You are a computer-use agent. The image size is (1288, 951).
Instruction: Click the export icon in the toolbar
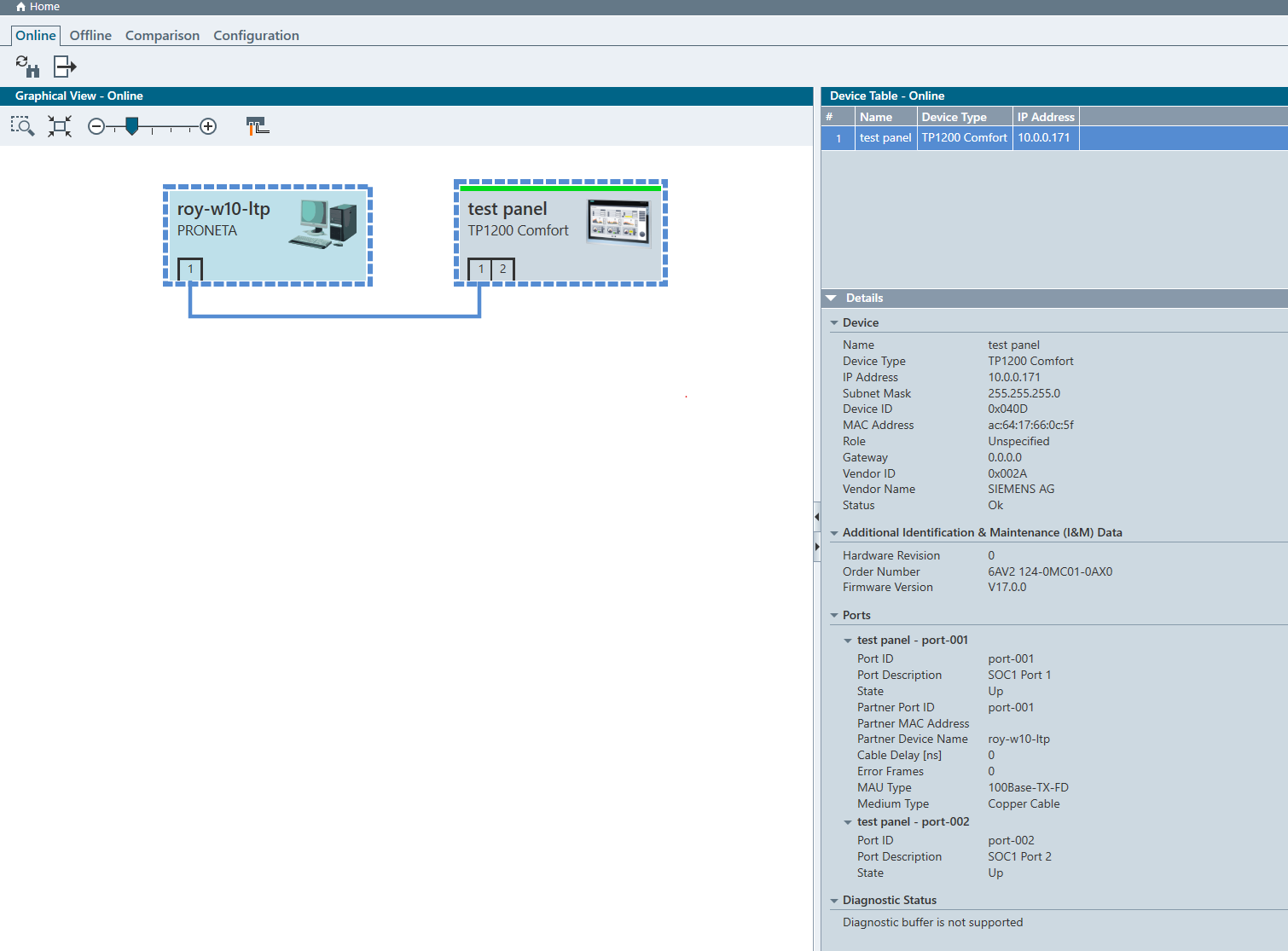[x=65, y=66]
